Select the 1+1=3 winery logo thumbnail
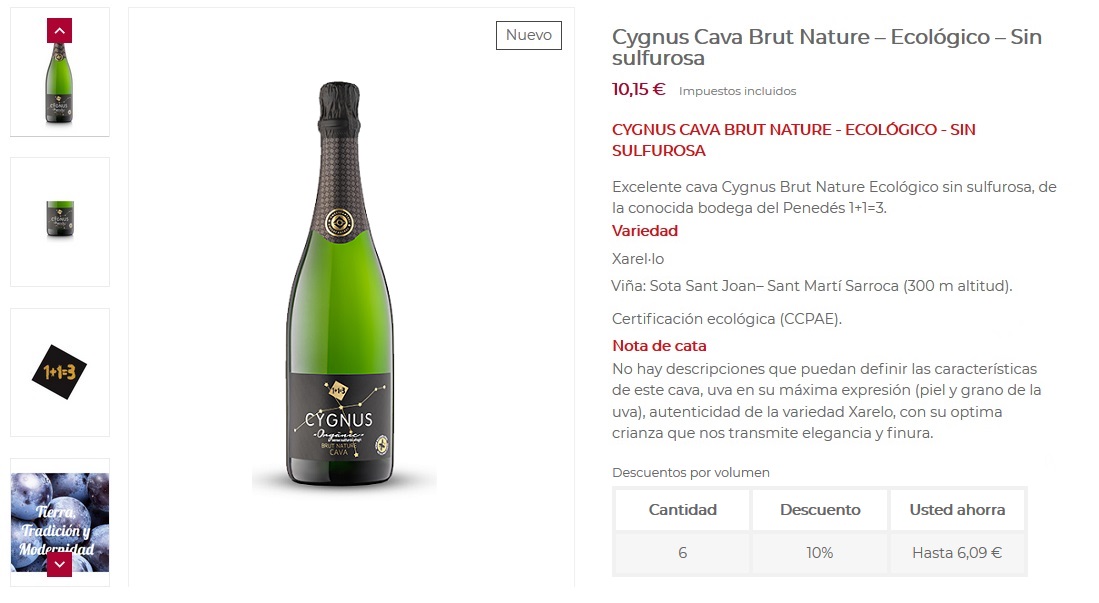This screenshot has width=1099, height=603. coord(60,372)
